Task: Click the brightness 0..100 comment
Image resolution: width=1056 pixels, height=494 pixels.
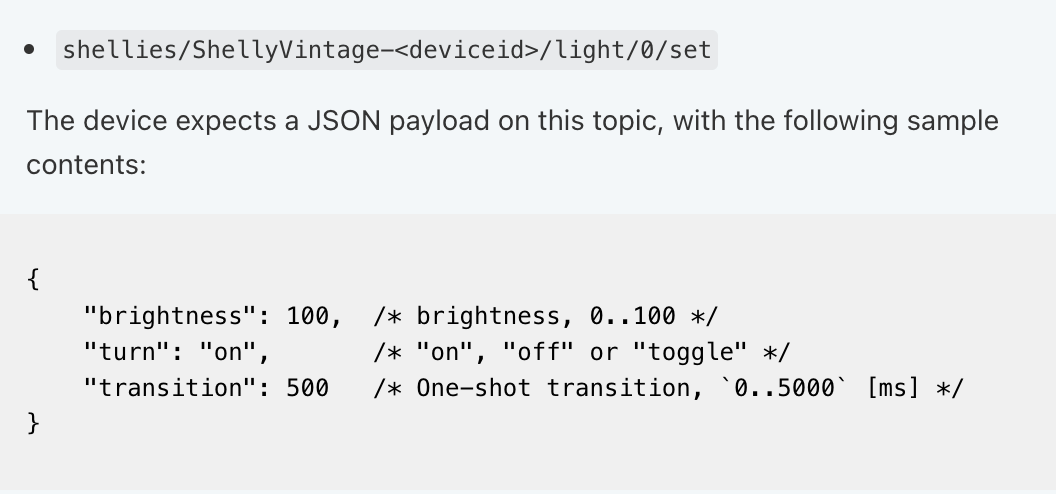Action: pos(546,316)
